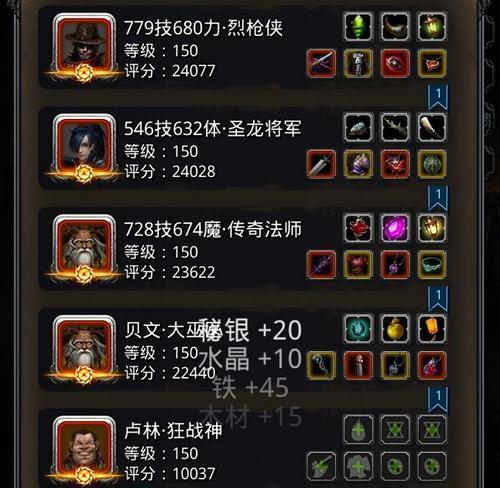Select the staff weapon of 贝文·大巫师

pyautogui.click(x=321, y=365)
